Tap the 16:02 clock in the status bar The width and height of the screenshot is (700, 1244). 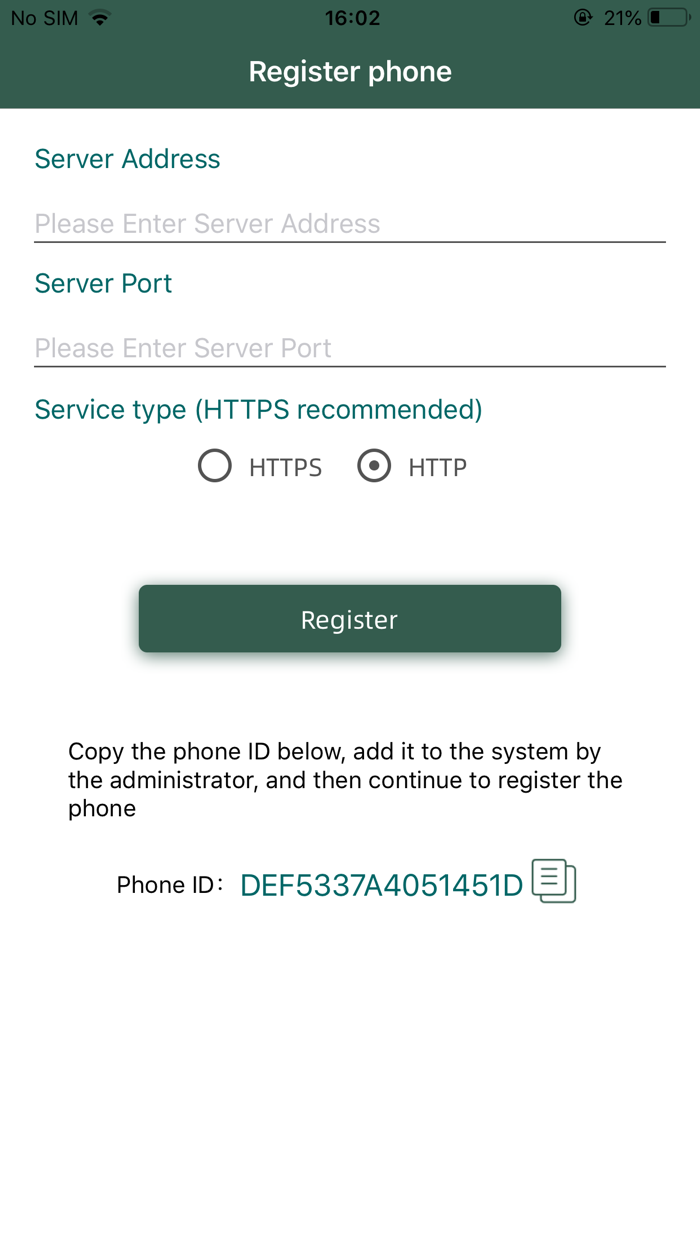point(352,18)
